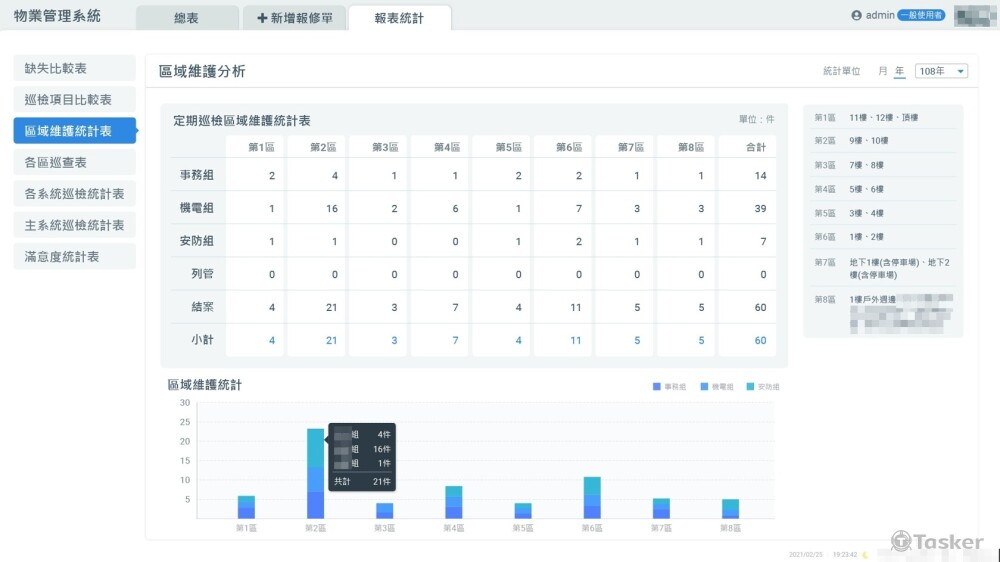This screenshot has height=562, width=1000.
Task: Click the 一般使用者 role badge
Action: click(921, 16)
